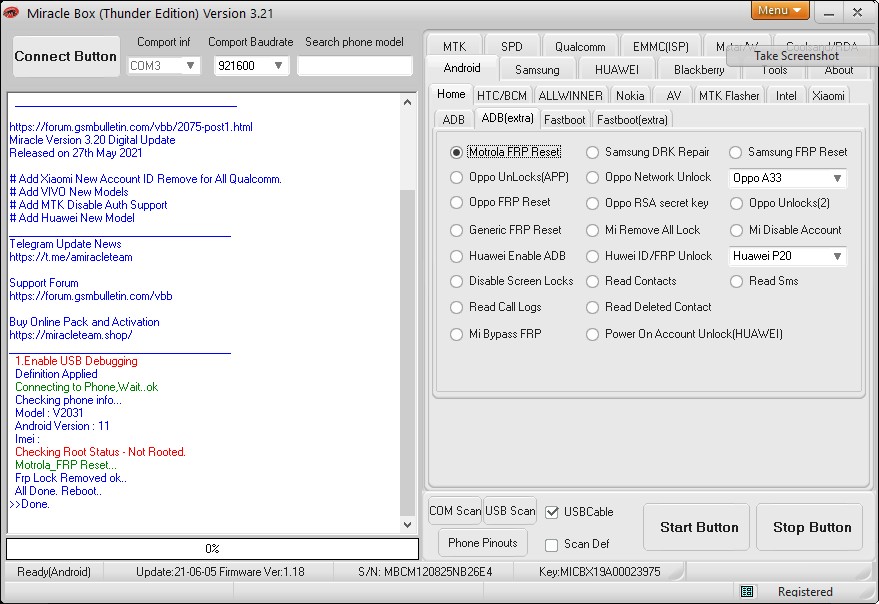The height and width of the screenshot is (604, 879).
Task: Click the 0% progress bar
Action: click(x=212, y=548)
